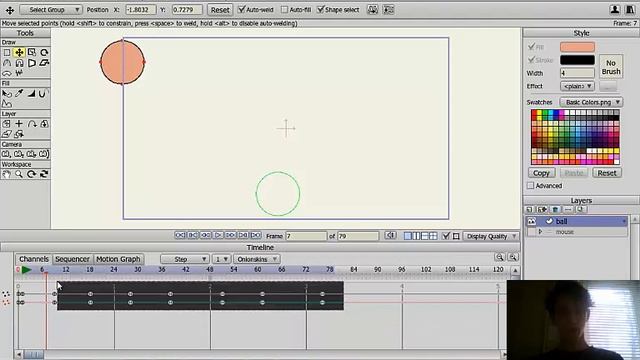The height and width of the screenshot is (360, 640).
Task: Open the Select Group dropdown
Action: coord(51,9)
